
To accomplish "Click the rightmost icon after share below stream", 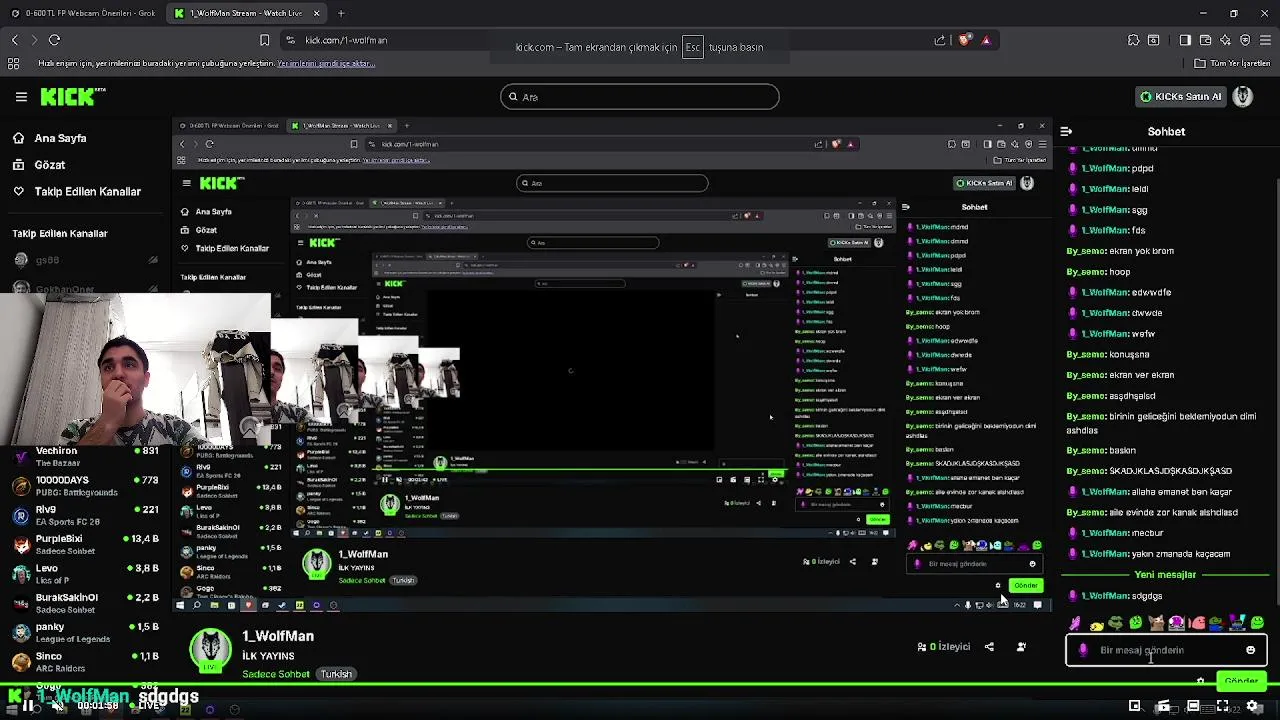I will pos(1021,647).
